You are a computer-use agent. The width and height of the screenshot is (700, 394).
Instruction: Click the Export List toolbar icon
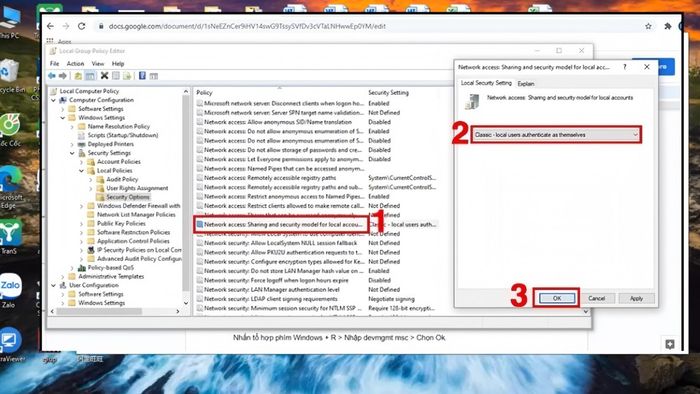(127, 76)
